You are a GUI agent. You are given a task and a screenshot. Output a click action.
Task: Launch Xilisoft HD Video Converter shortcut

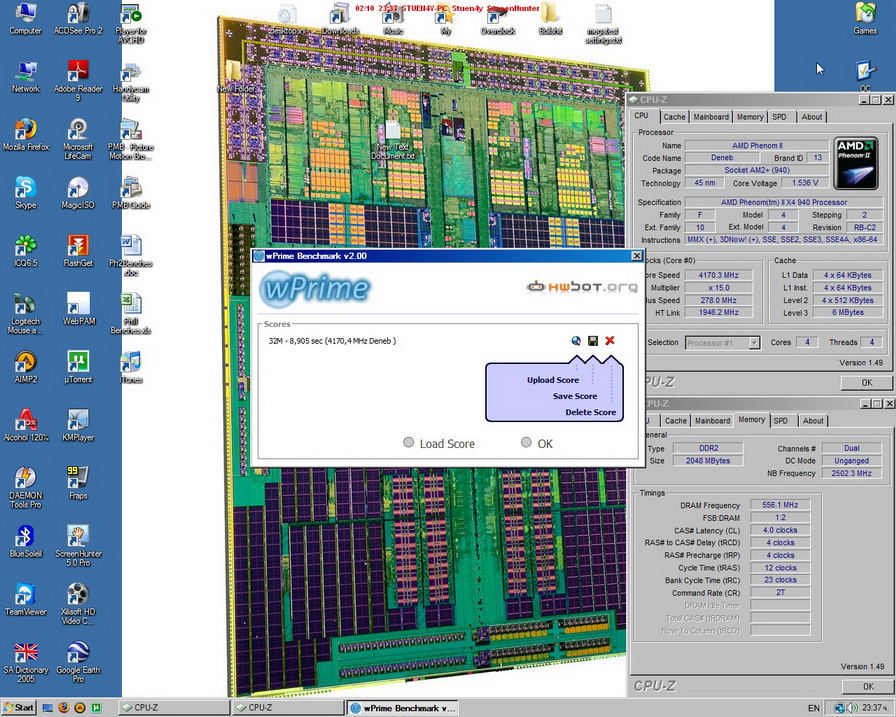coord(78,603)
